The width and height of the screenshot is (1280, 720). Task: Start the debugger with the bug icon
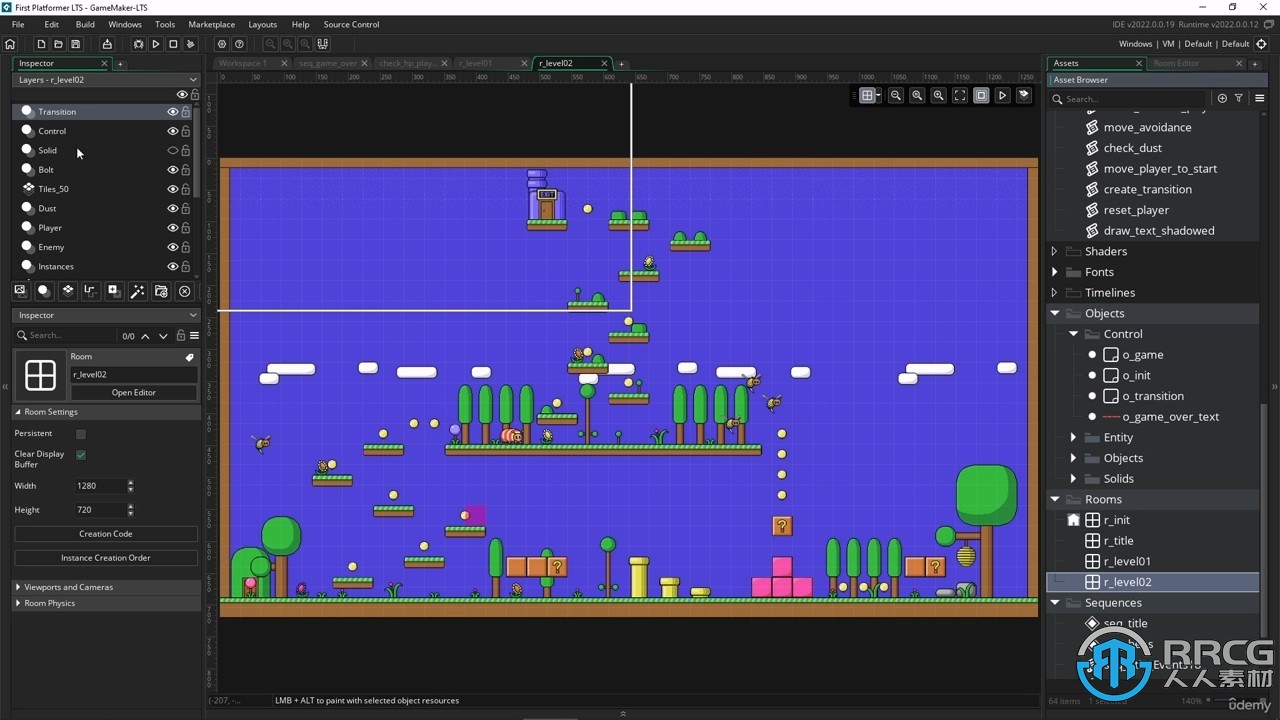pyautogui.click(x=138, y=44)
